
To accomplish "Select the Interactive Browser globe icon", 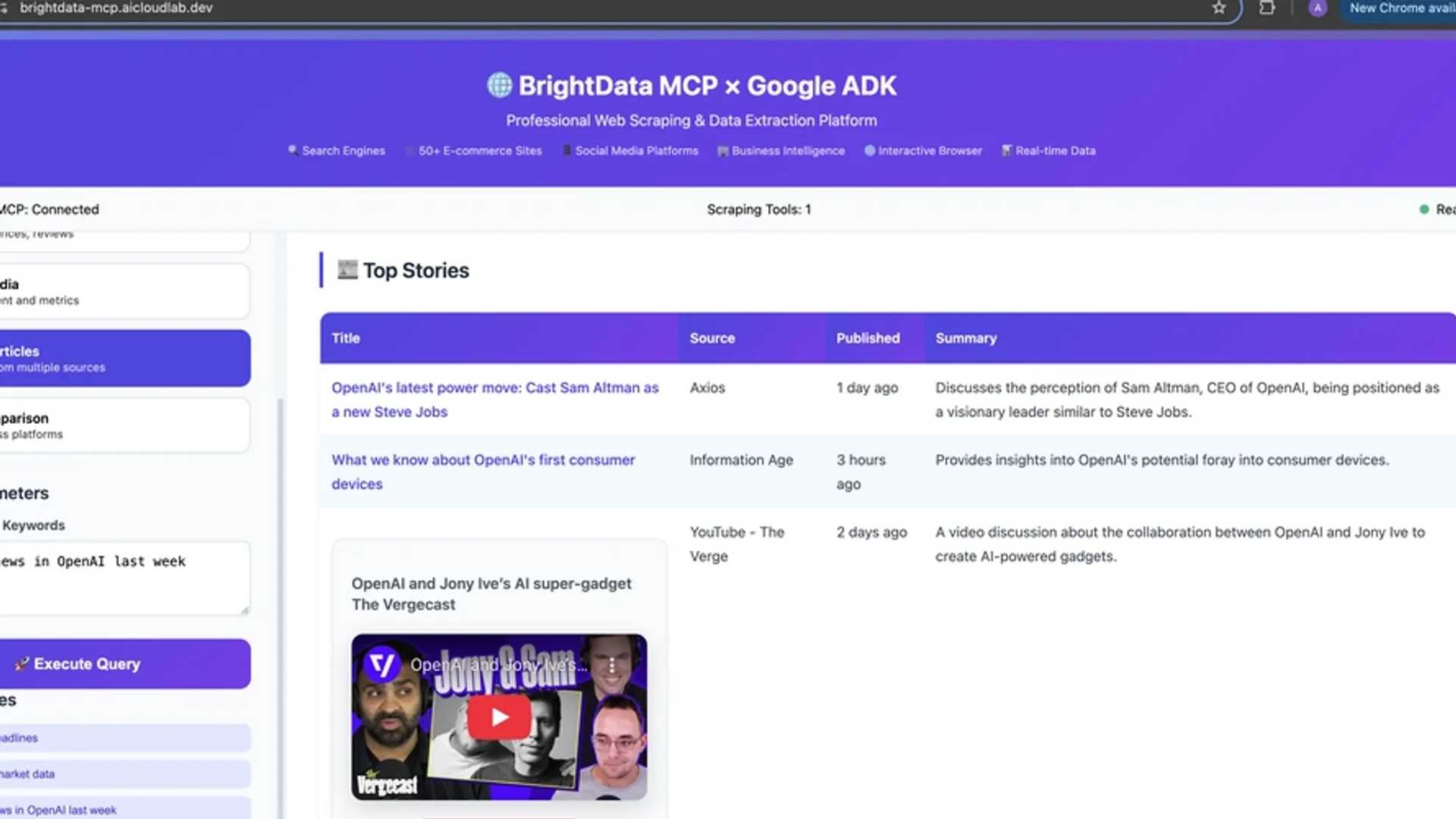I will tap(870, 150).
